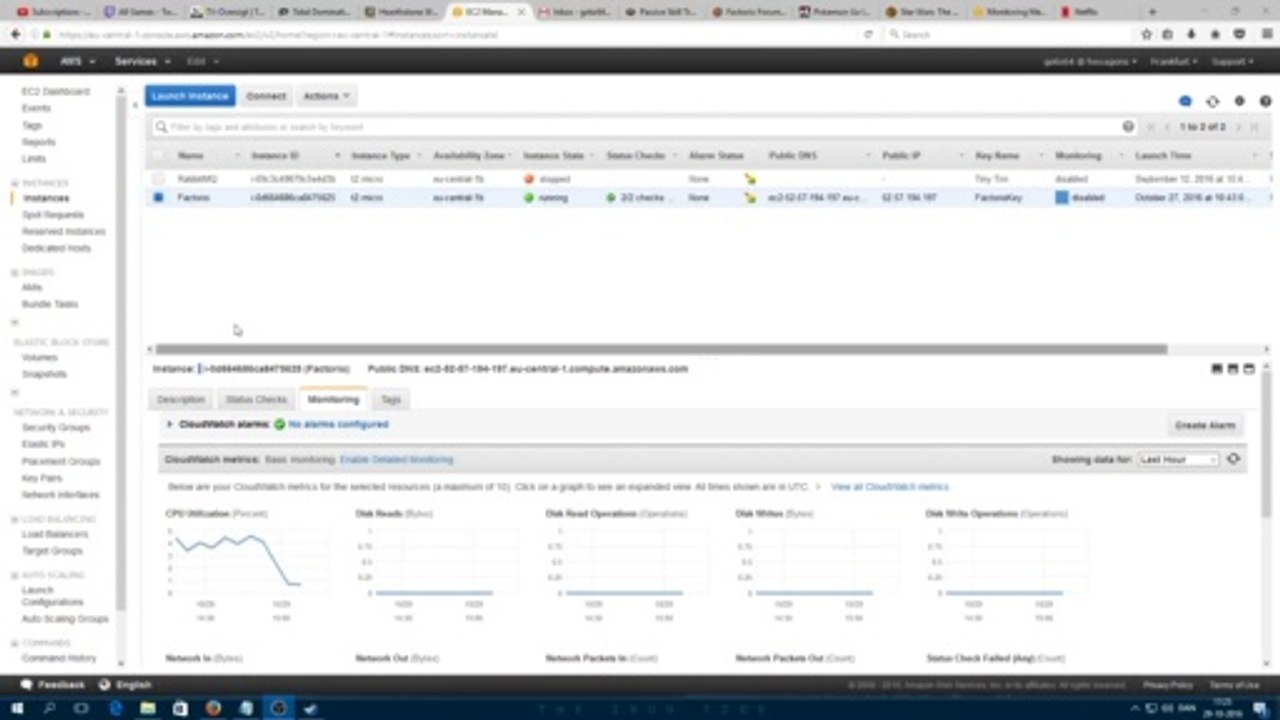Click No alarms configured link

tap(338, 424)
